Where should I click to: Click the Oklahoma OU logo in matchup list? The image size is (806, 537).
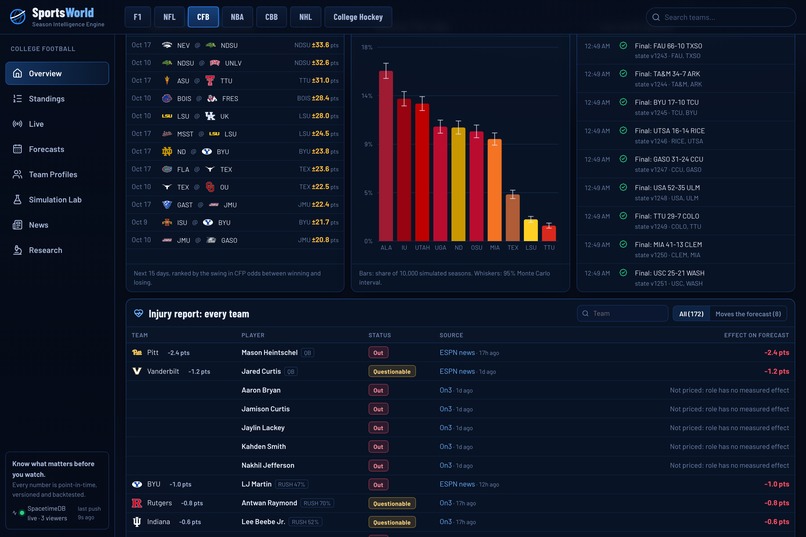point(210,187)
